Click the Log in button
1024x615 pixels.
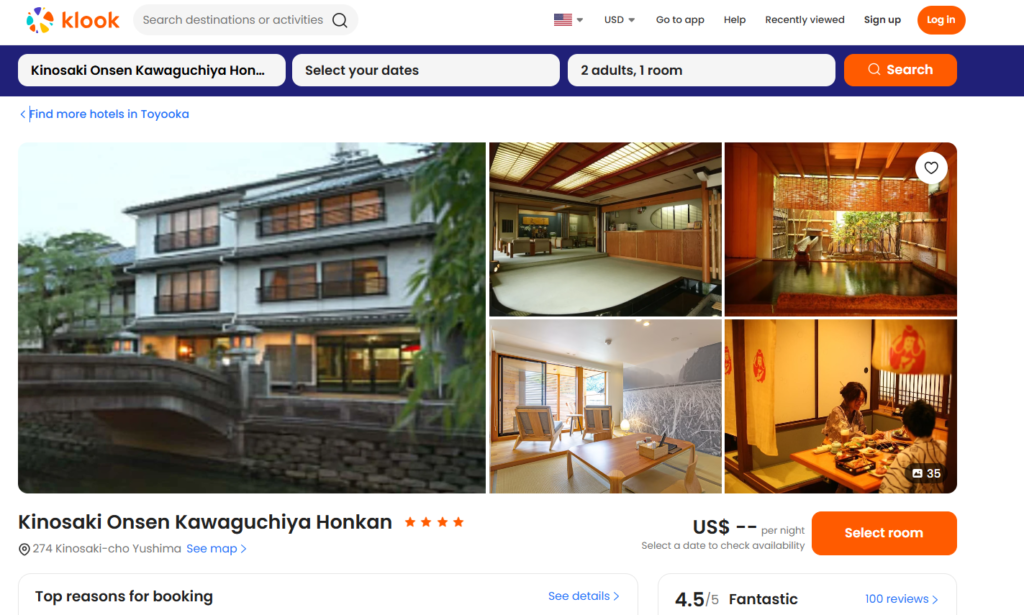tap(940, 20)
